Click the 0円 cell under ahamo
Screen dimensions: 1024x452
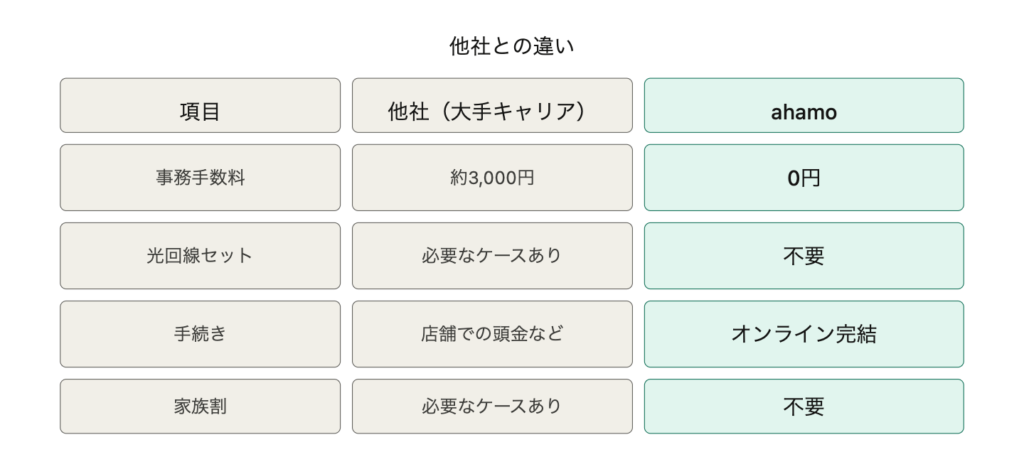[x=803, y=178]
